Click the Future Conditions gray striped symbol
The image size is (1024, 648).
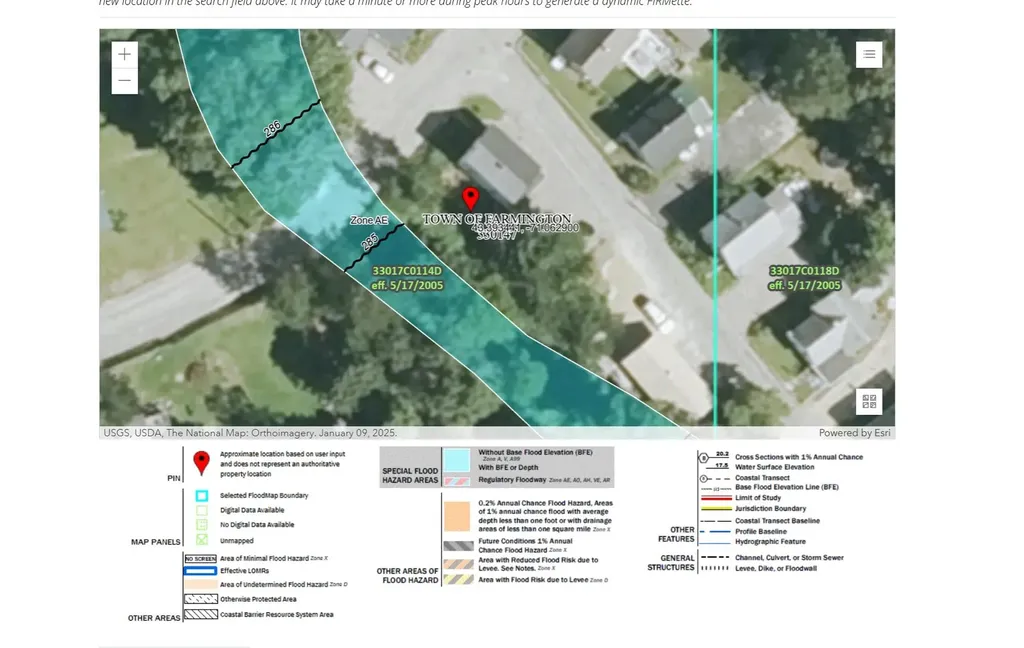pyautogui.click(x=458, y=546)
